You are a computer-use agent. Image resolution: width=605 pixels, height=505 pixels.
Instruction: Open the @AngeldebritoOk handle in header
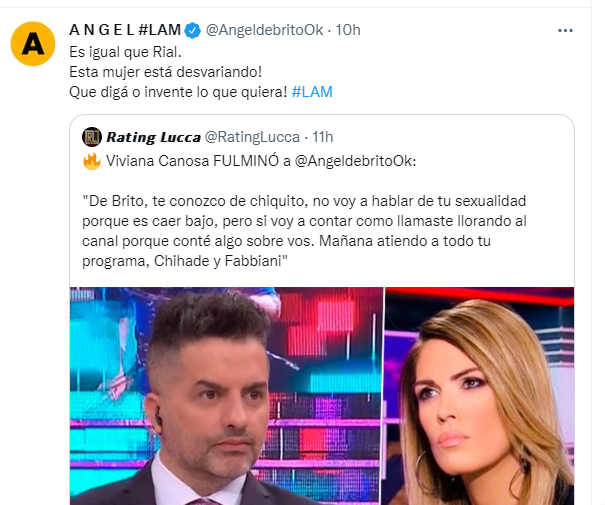click(264, 30)
